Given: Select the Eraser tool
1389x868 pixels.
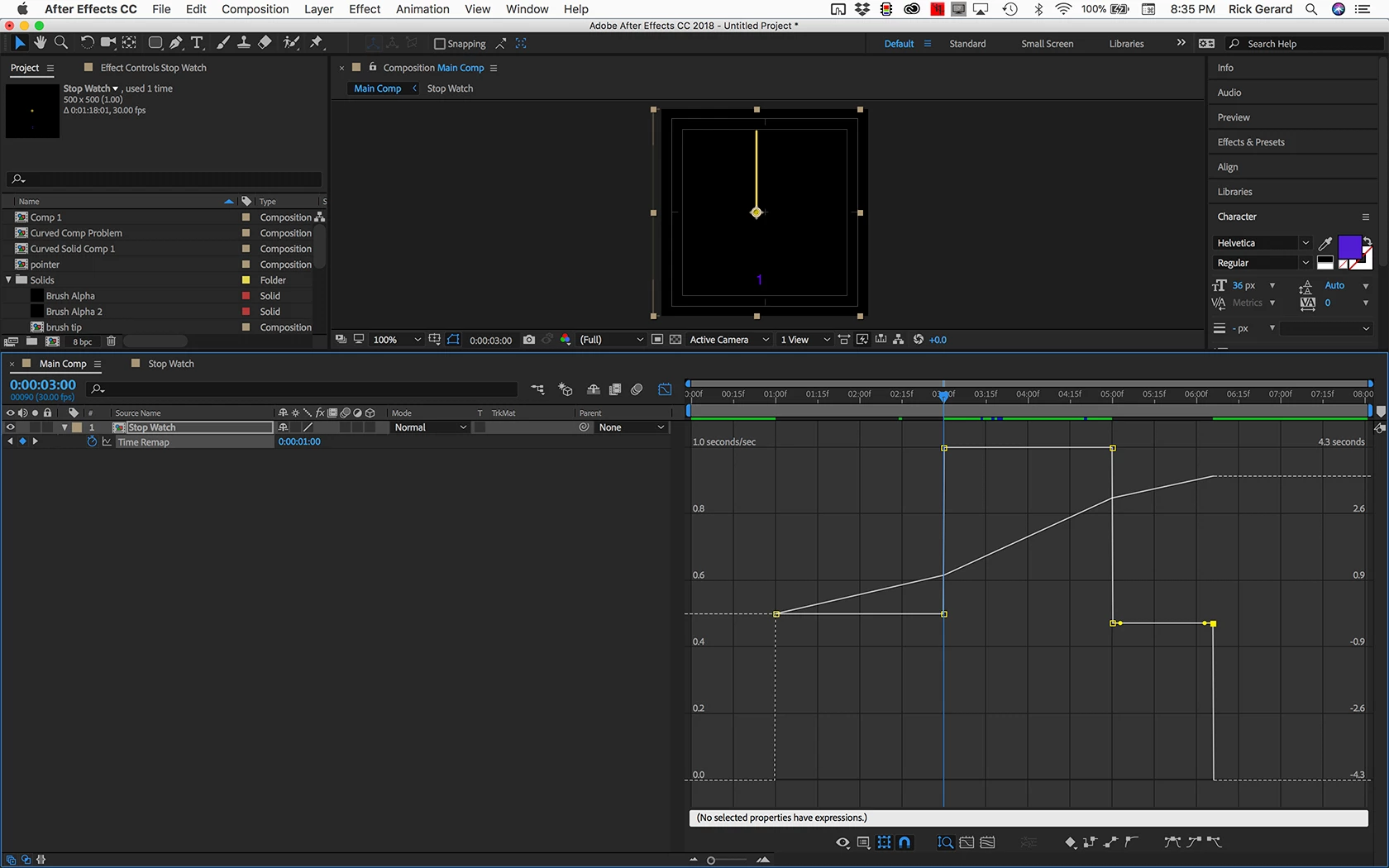Looking at the screenshot, I should (265, 43).
